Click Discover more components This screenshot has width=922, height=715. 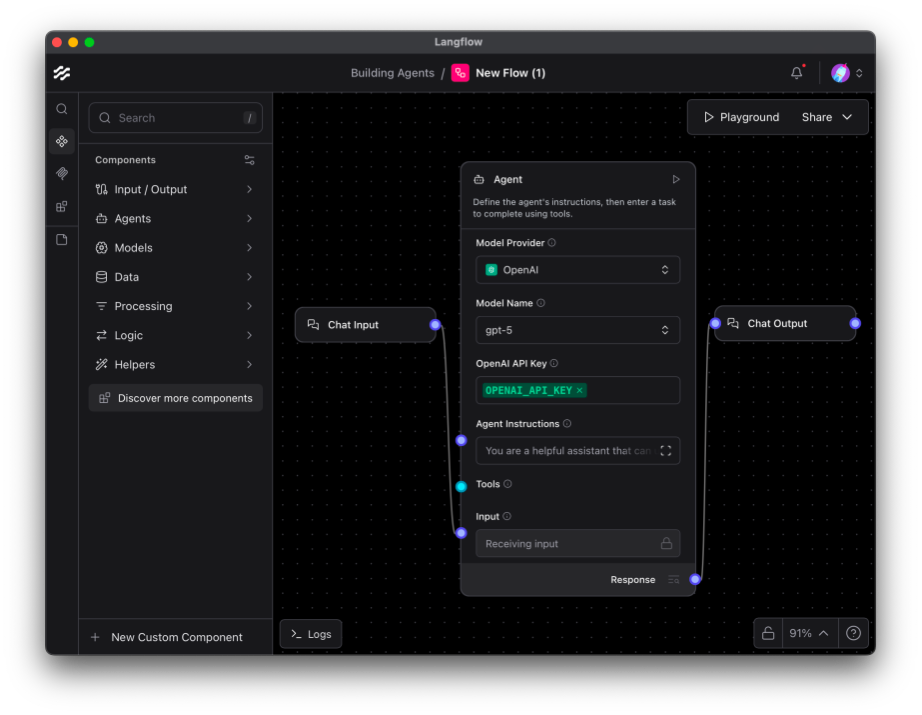[175, 397]
